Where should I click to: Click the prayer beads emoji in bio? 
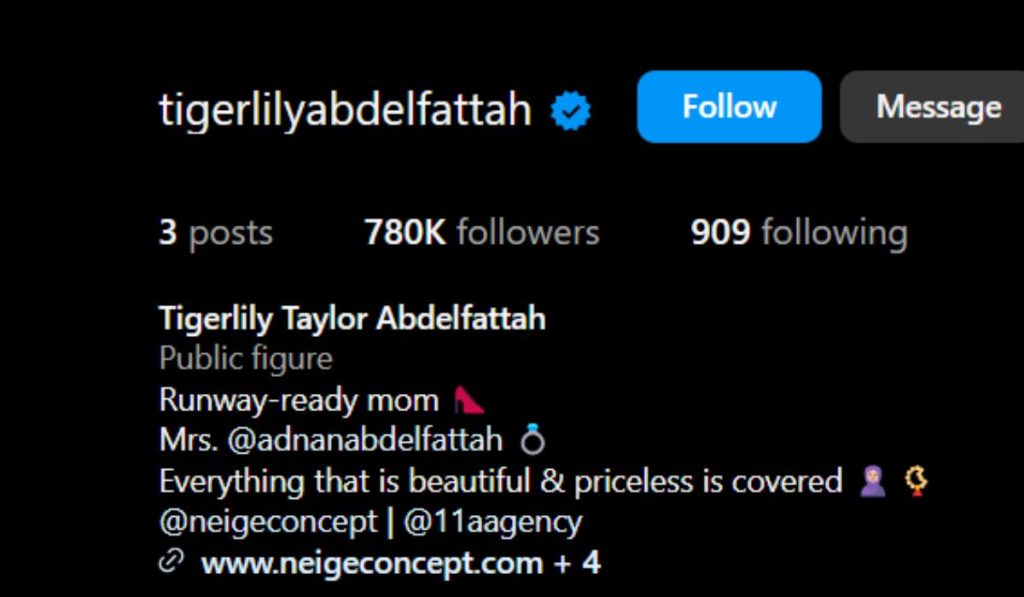coord(916,480)
